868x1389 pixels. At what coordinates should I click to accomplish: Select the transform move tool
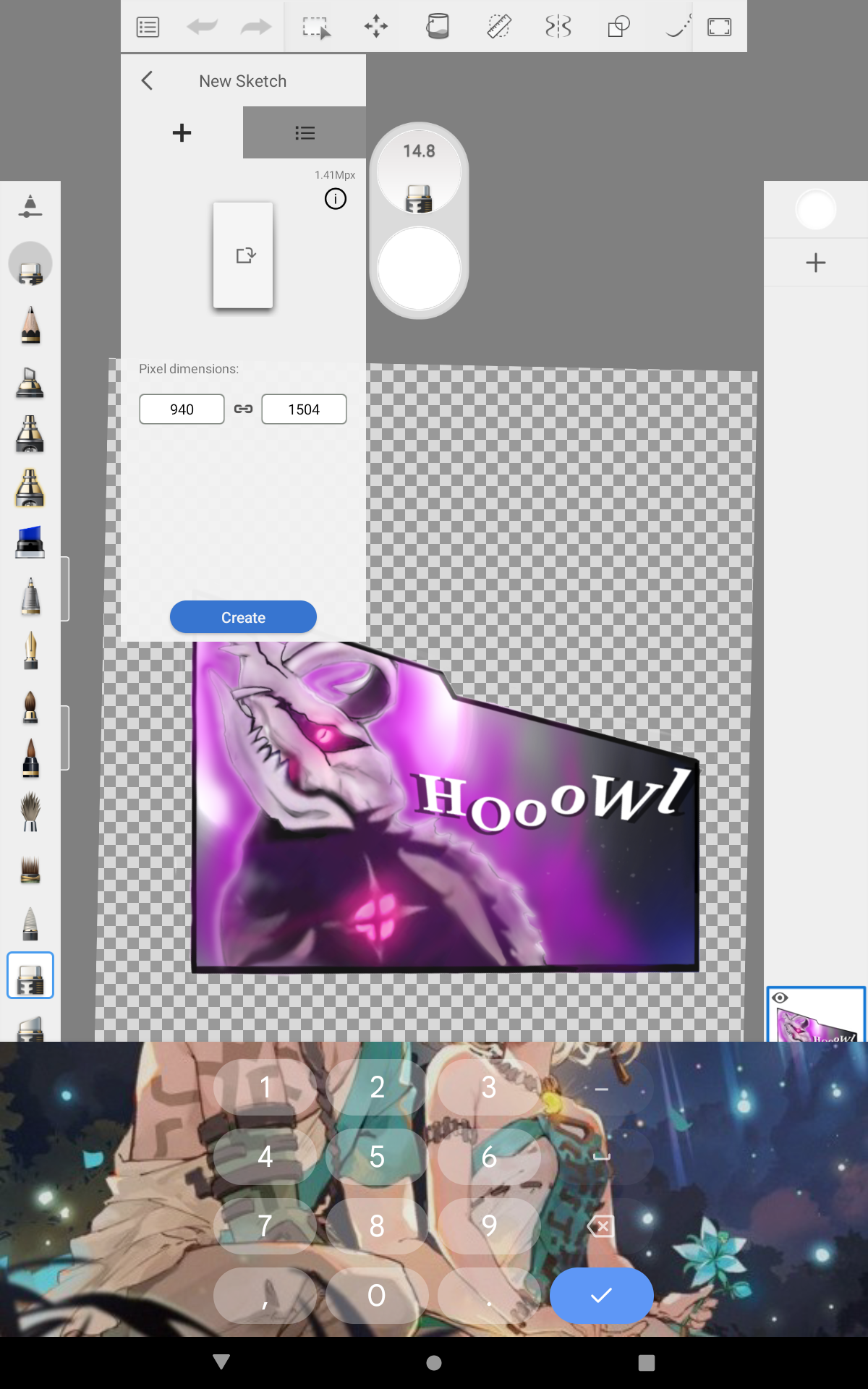[x=376, y=27]
